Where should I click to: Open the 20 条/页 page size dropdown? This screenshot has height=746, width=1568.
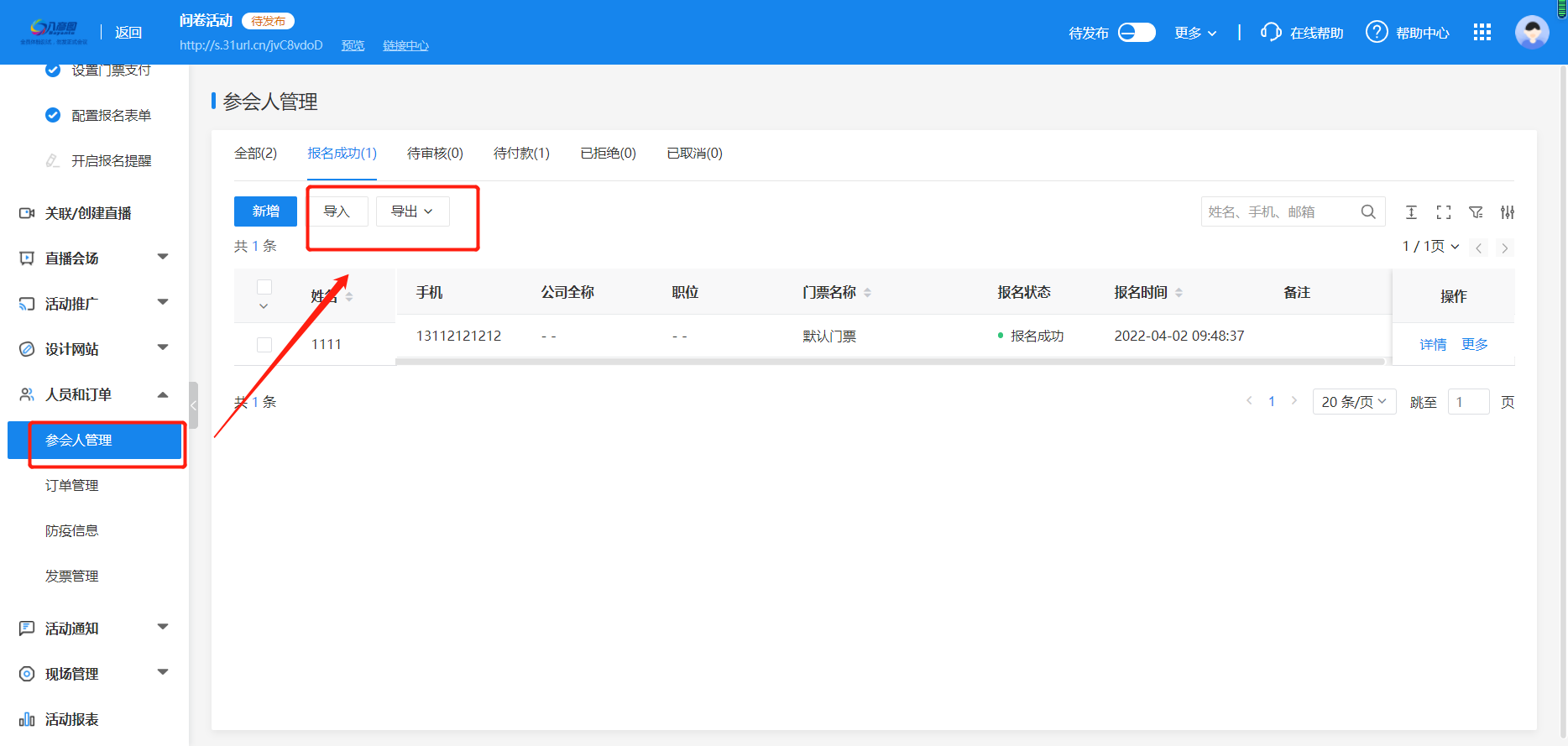(1353, 402)
